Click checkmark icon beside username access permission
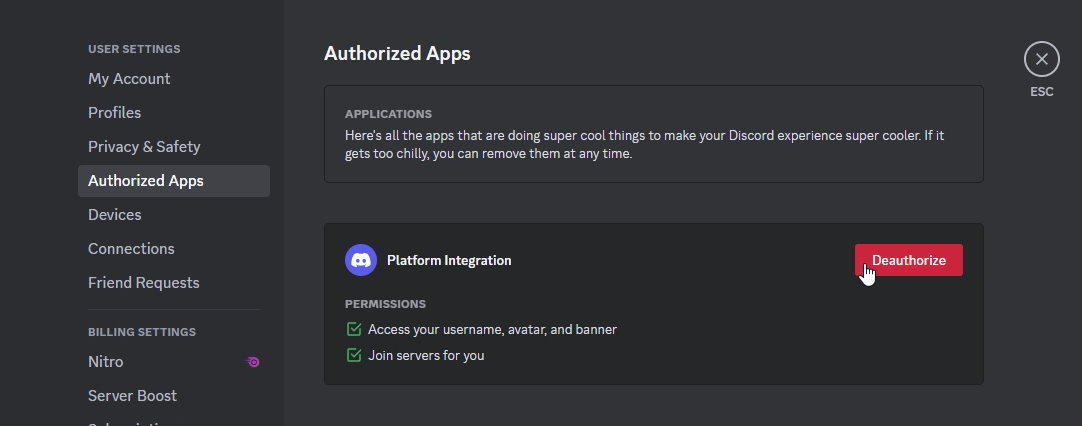 pos(354,329)
